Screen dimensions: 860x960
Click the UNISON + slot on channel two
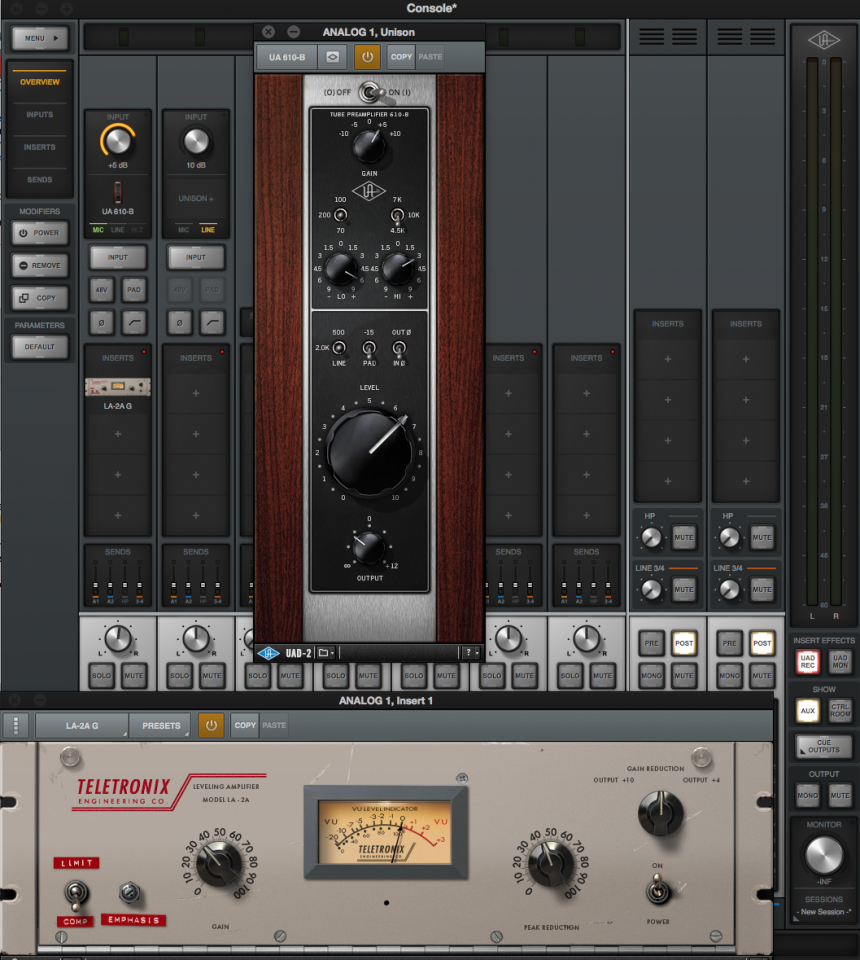tap(196, 198)
